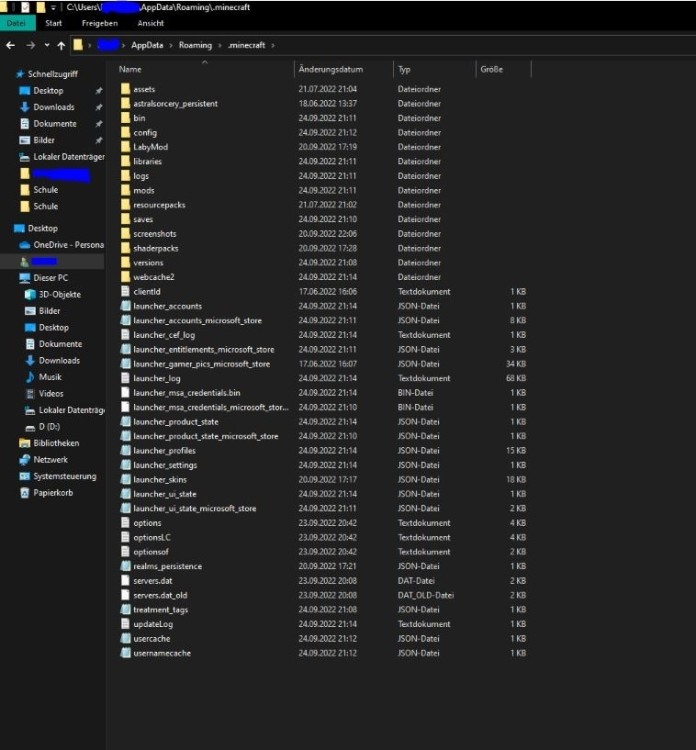The width and height of the screenshot is (696, 750).
Task: Select file launcher_gamer_pics_microsoft_store
Action: [x=201, y=364]
